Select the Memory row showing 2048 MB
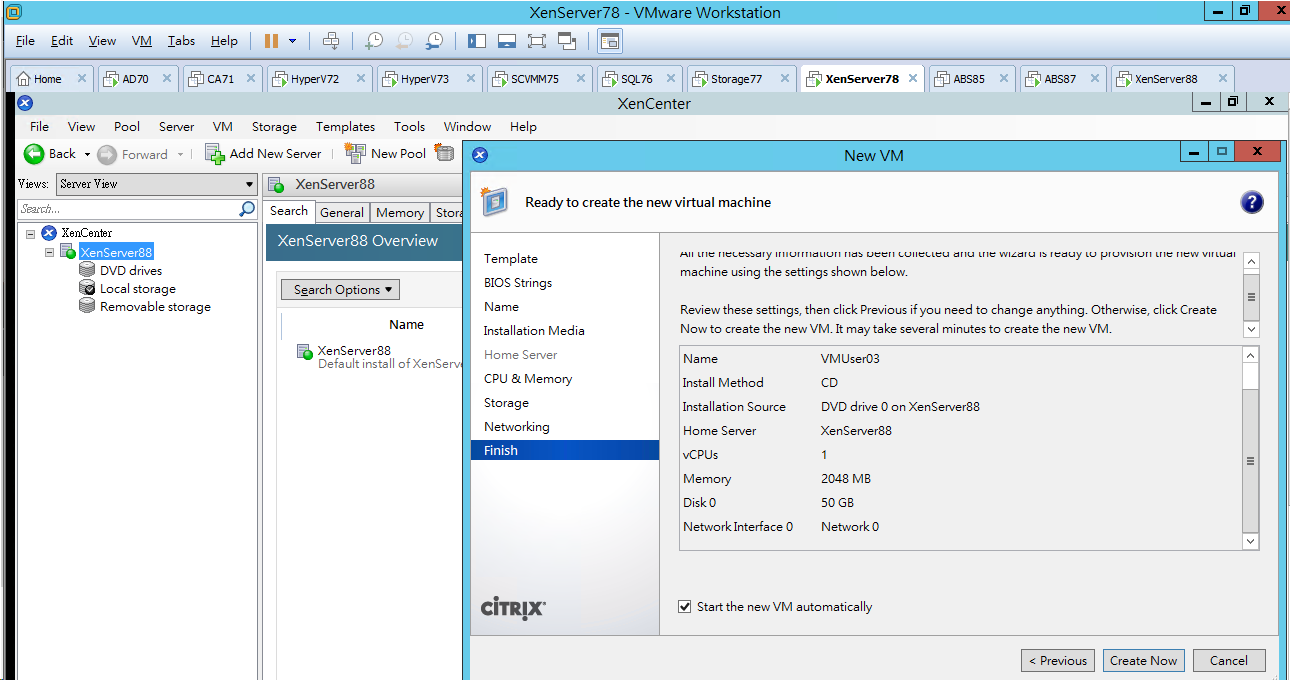 (960, 478)
